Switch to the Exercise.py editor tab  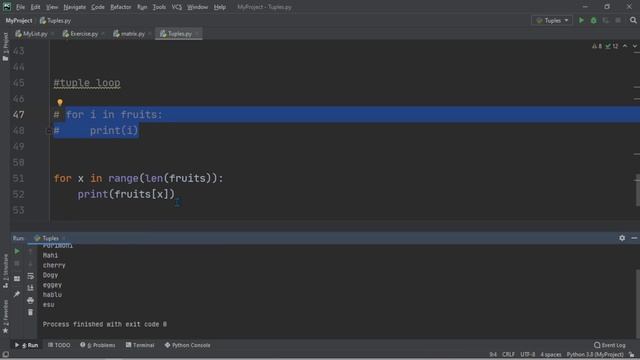(83, 34)
